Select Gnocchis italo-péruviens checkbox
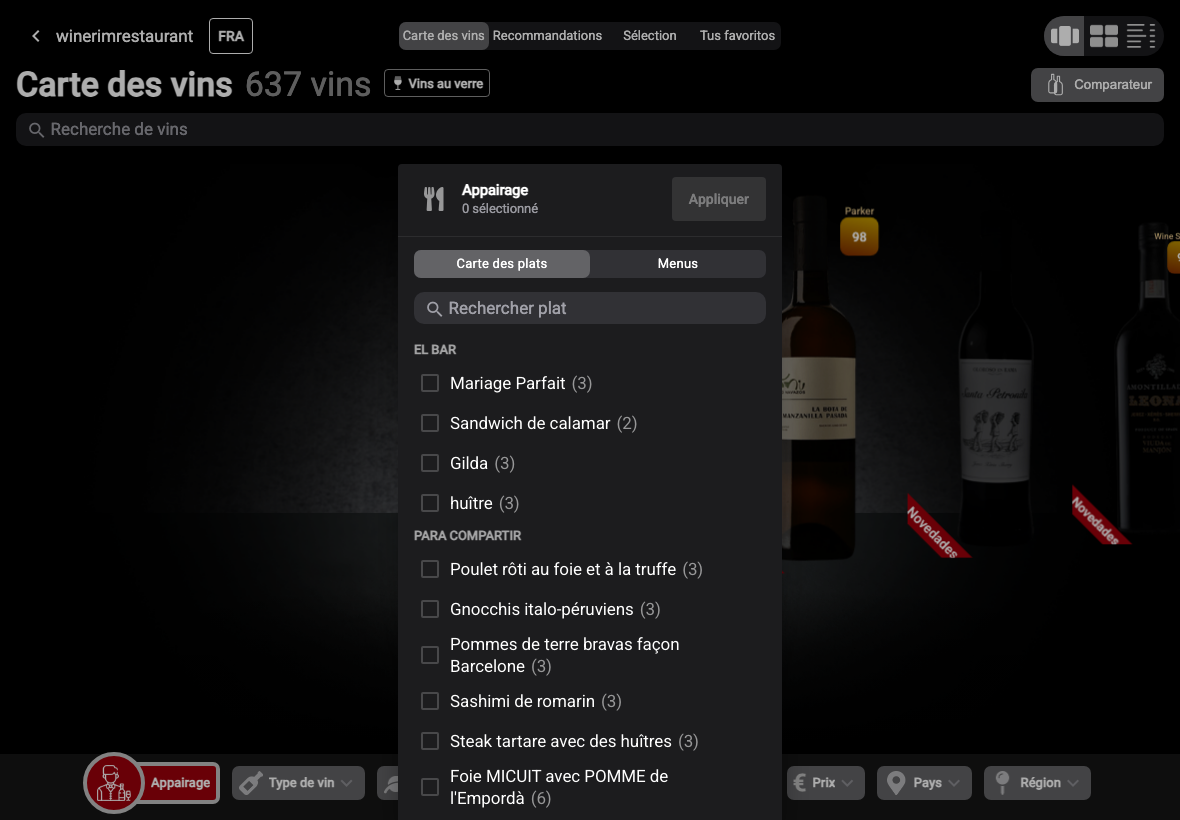This screenshot has height=820, width=1180. [430, 609]
